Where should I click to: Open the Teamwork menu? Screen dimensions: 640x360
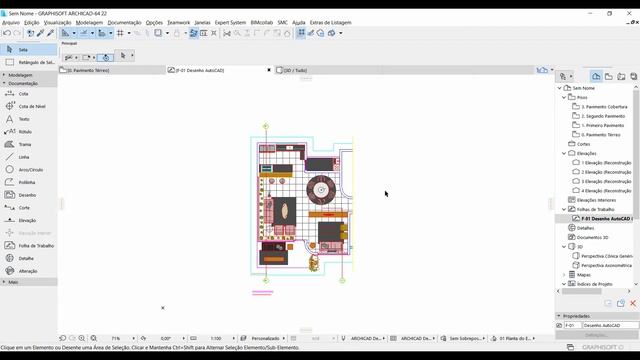178,22
